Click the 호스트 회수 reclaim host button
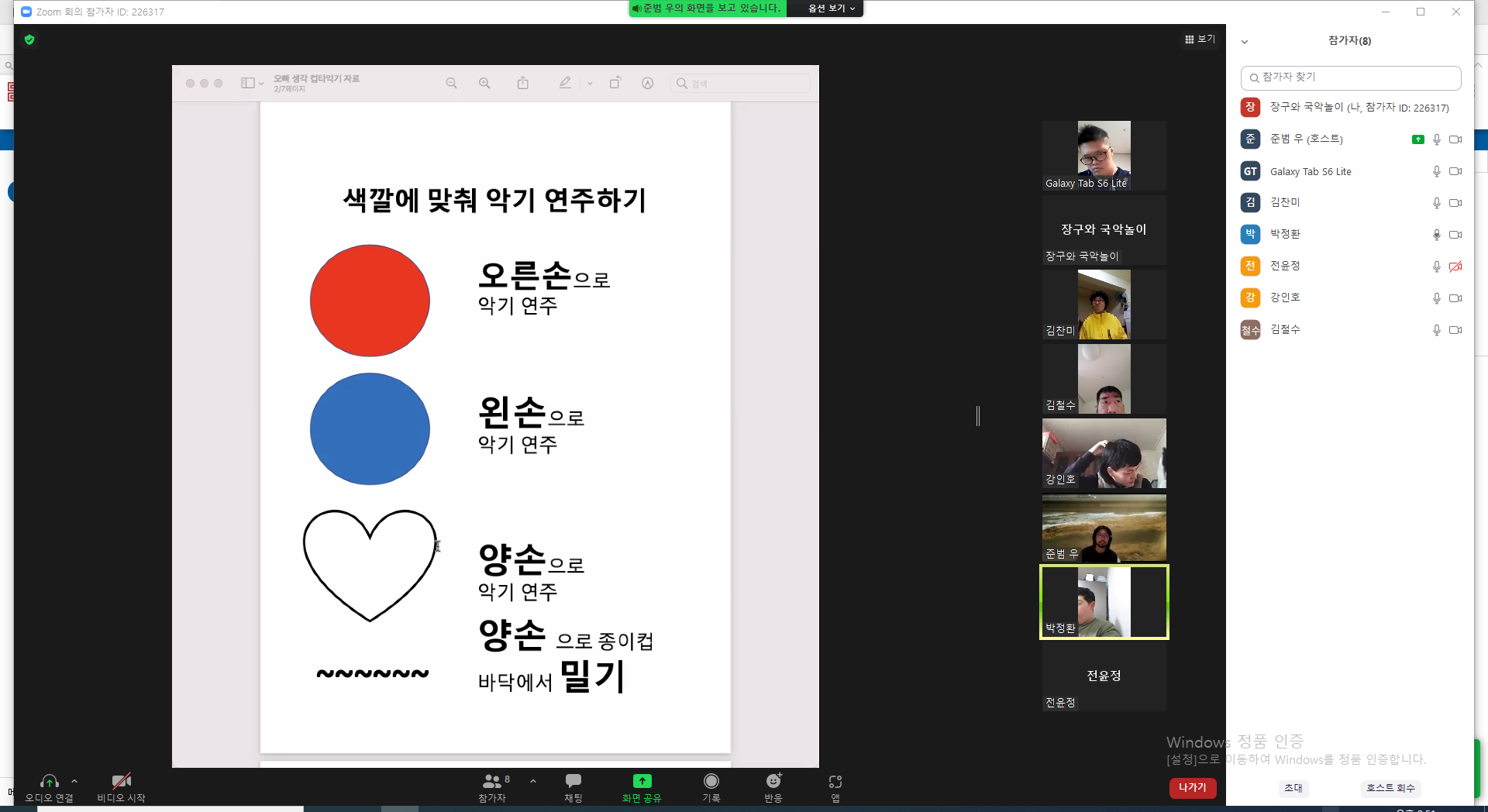This screenshot has height=812, width=1488. click(1390, 788)
